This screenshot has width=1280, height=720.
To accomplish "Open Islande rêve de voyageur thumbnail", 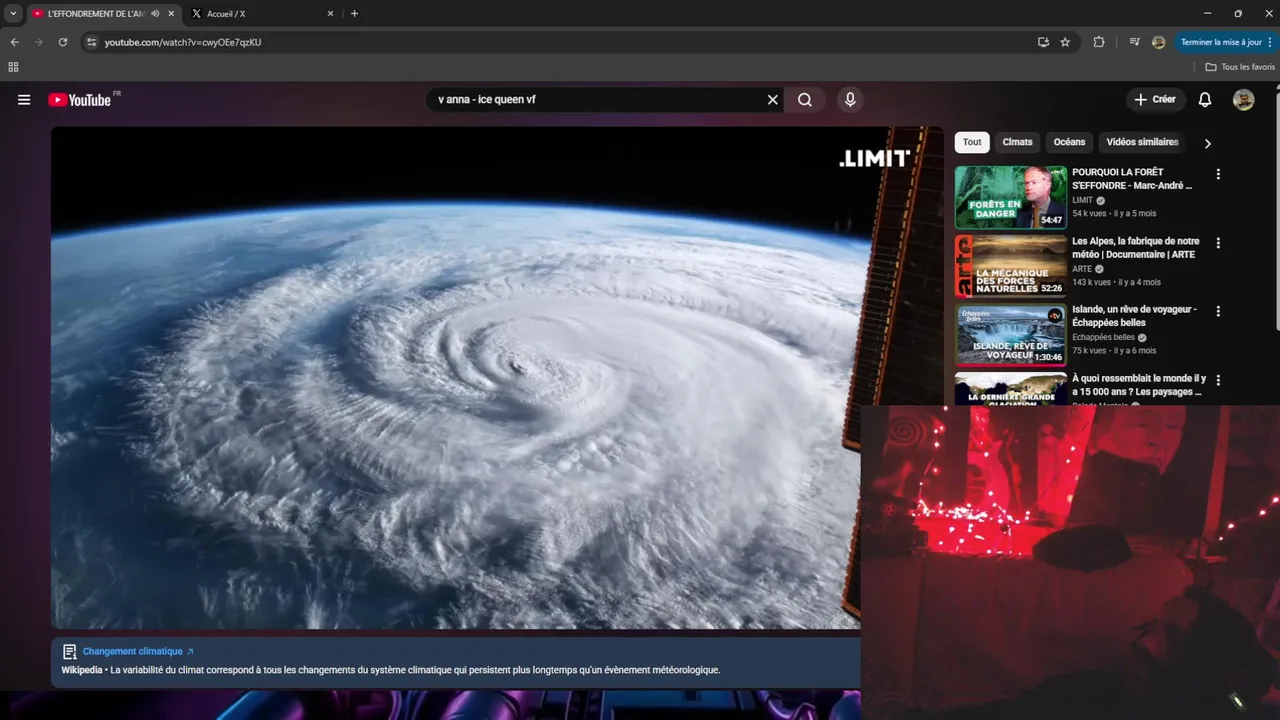I will 1011,335.
